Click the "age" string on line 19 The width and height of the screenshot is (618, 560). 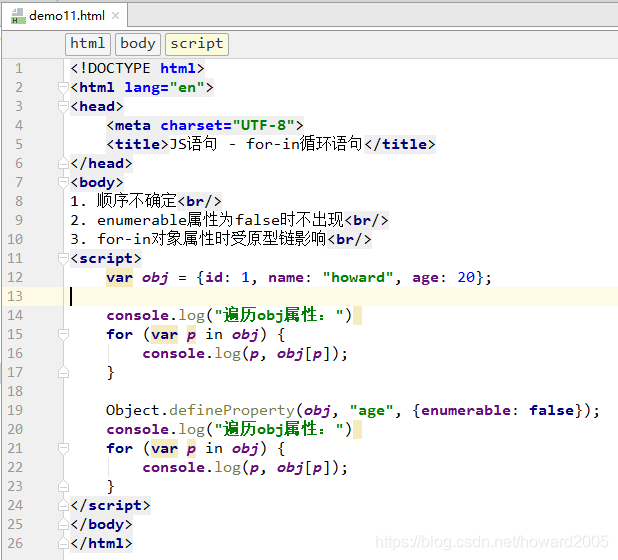[x=371, y=410]
